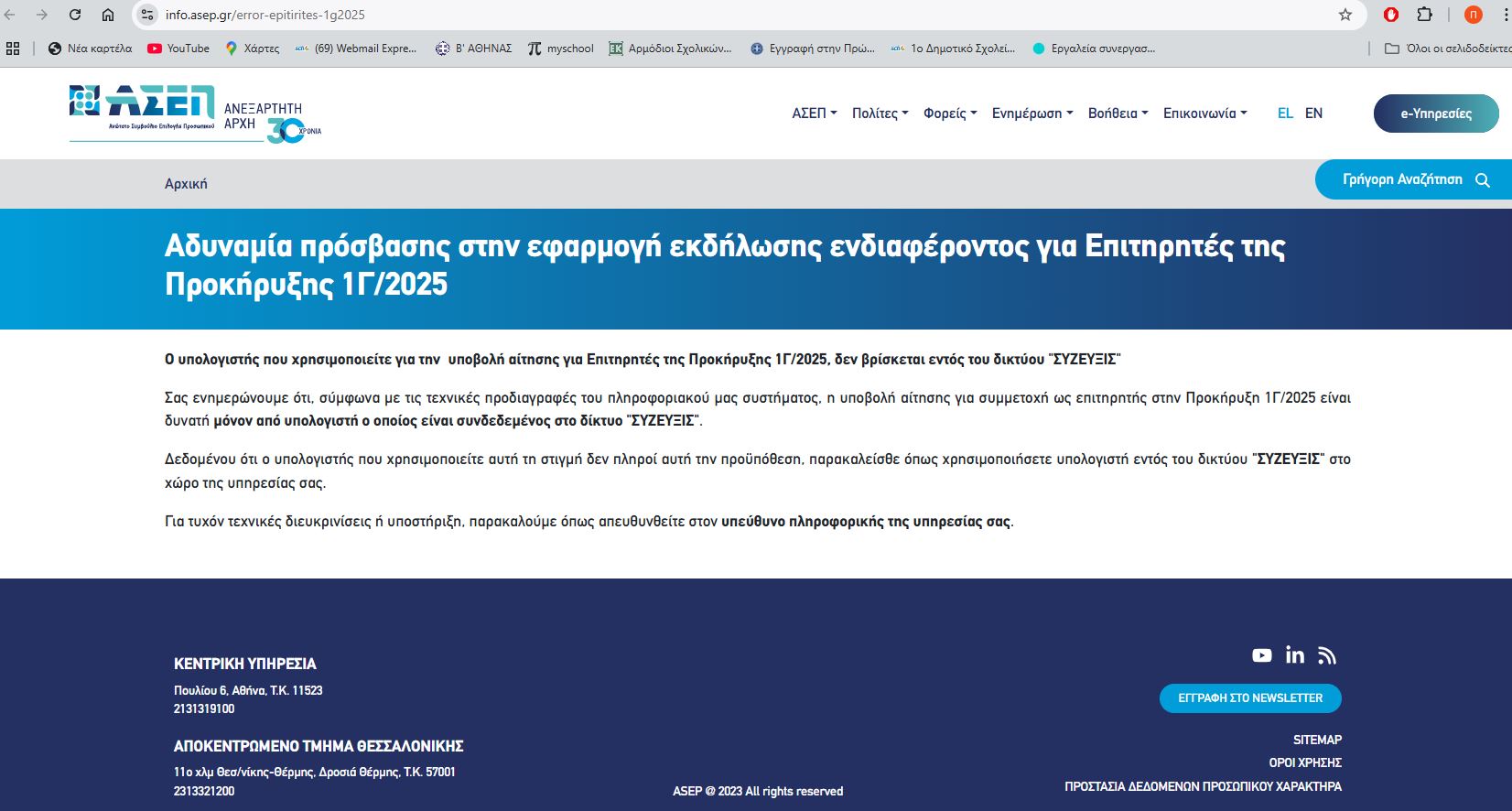
Task: Open the 1ο Δημοτικό Σχολεί... bookmark
Action: click(x=954, y=49)
